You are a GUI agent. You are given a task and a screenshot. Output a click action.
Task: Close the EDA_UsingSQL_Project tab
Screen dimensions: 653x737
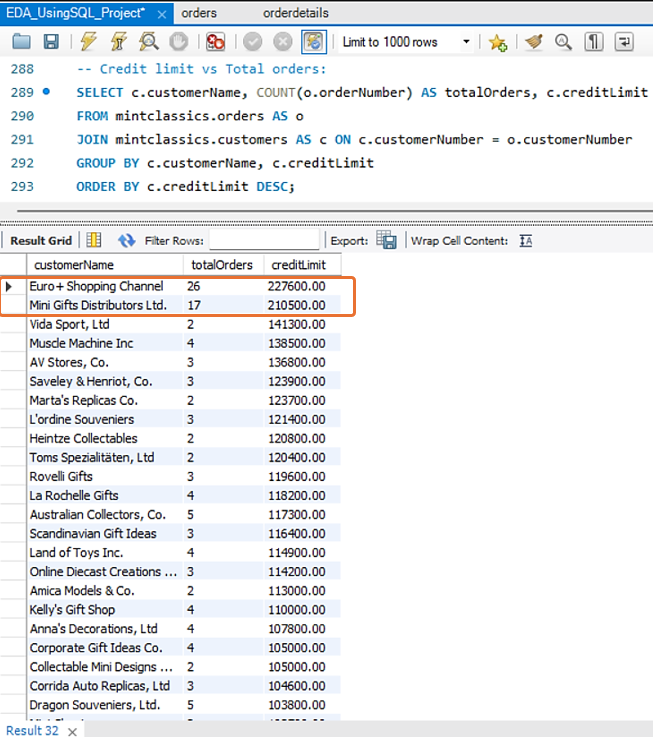[x=162, y=15]
